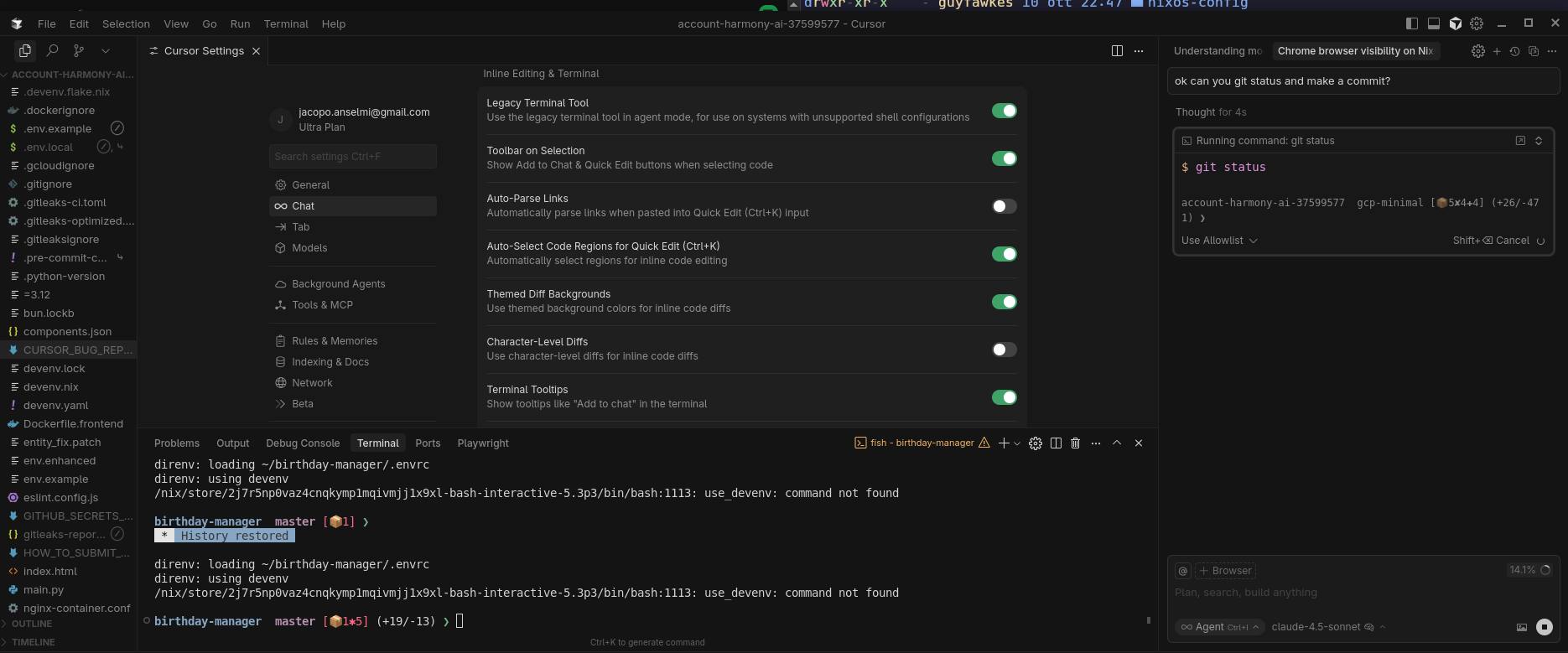Add context with the @ button
Viewport: 1568px width, 653px height.
pos(1183,571)
